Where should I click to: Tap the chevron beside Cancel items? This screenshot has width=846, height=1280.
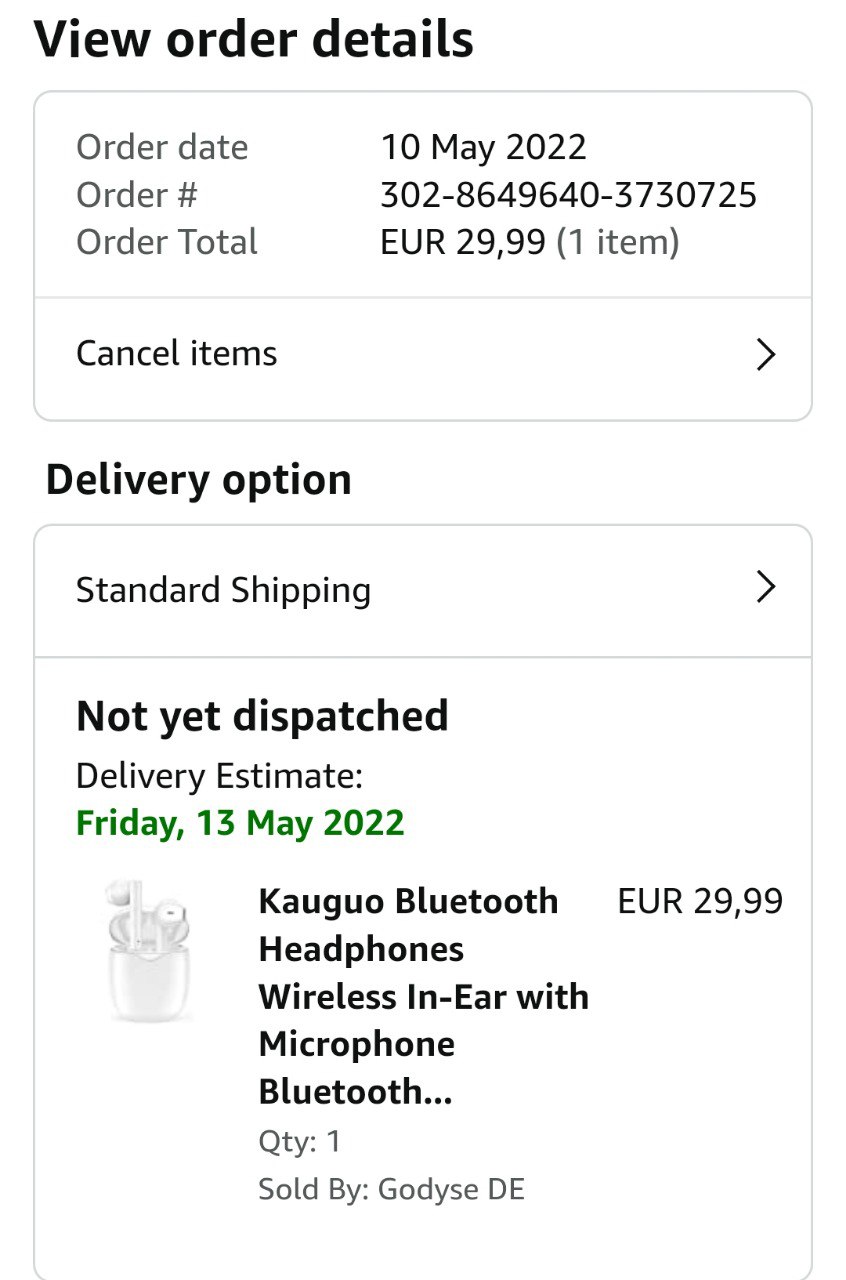(x=765, y=355)
